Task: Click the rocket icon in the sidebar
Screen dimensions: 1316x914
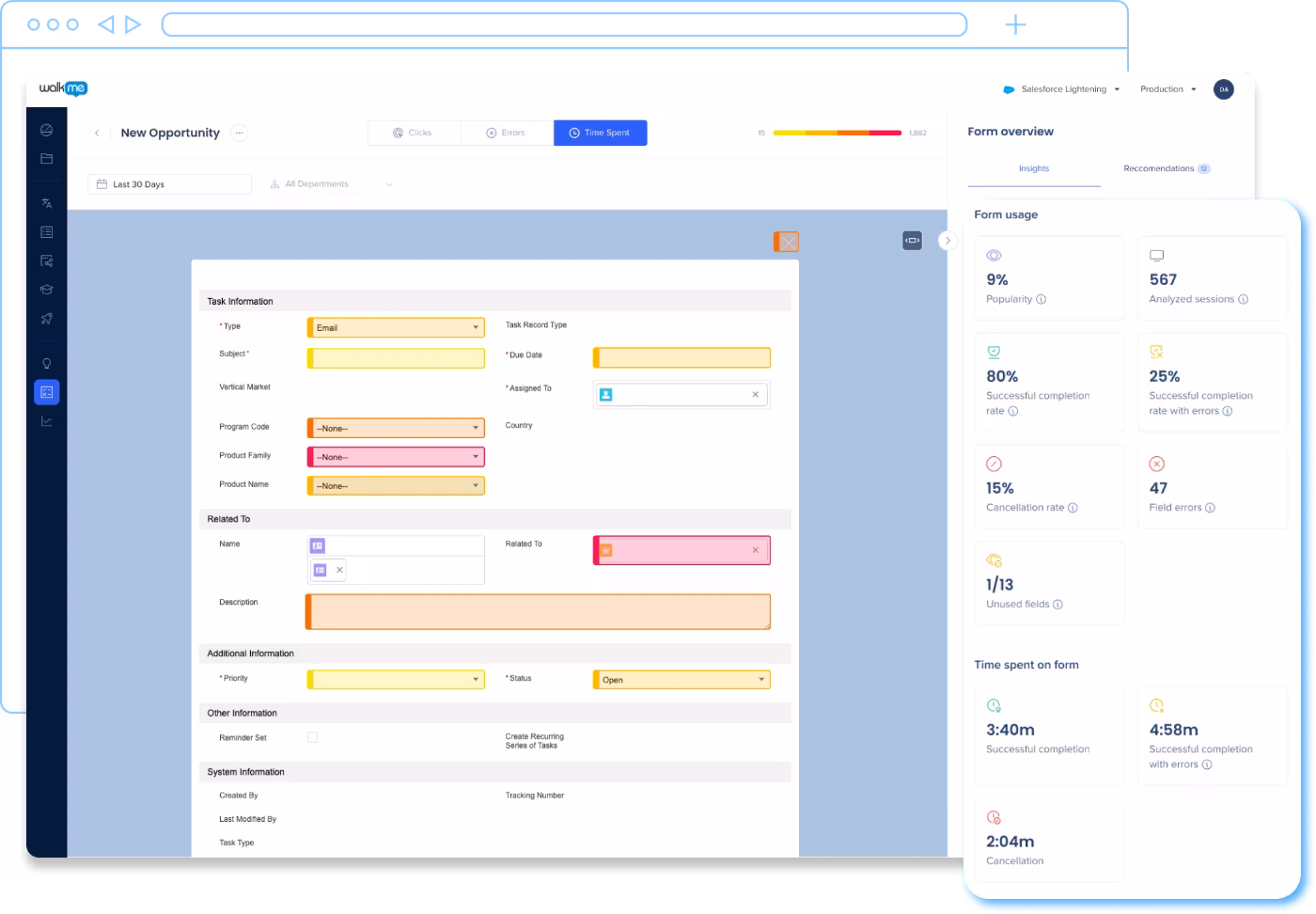Action: (x=46, y=319)
